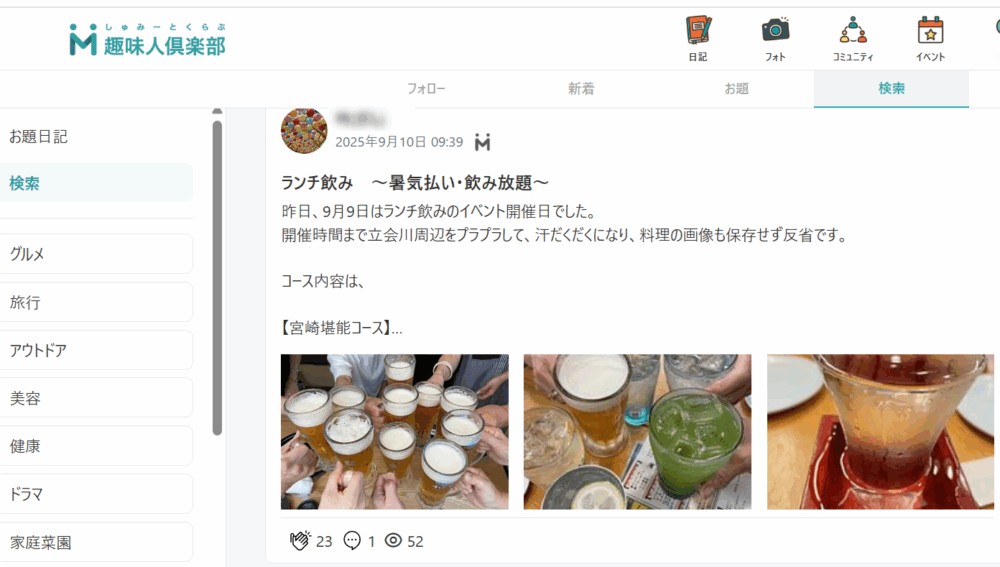Open the green drink photo

pyautogui.click(x=637, y=432)
